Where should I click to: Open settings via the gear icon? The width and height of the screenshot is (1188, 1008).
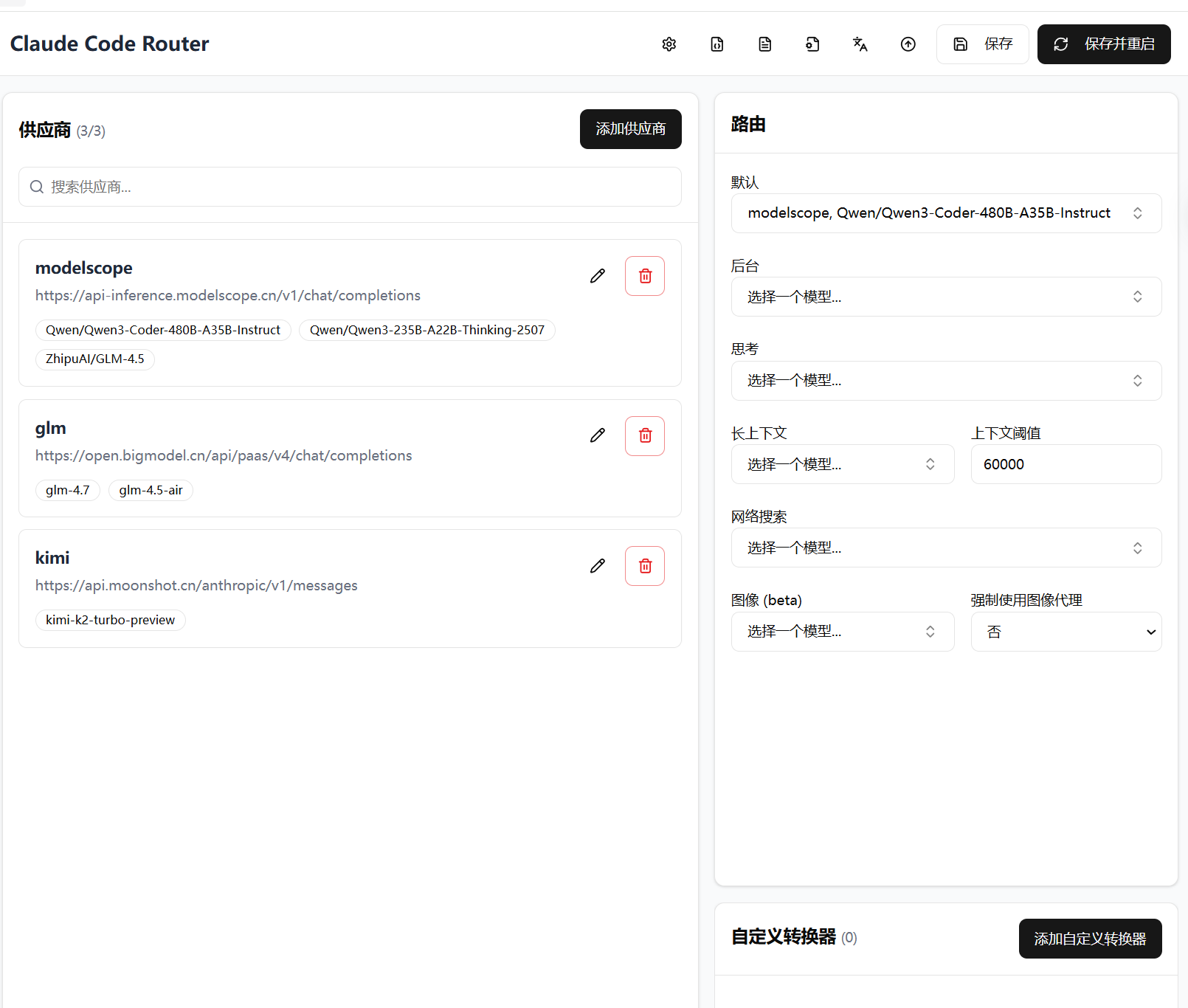(669, 44)
